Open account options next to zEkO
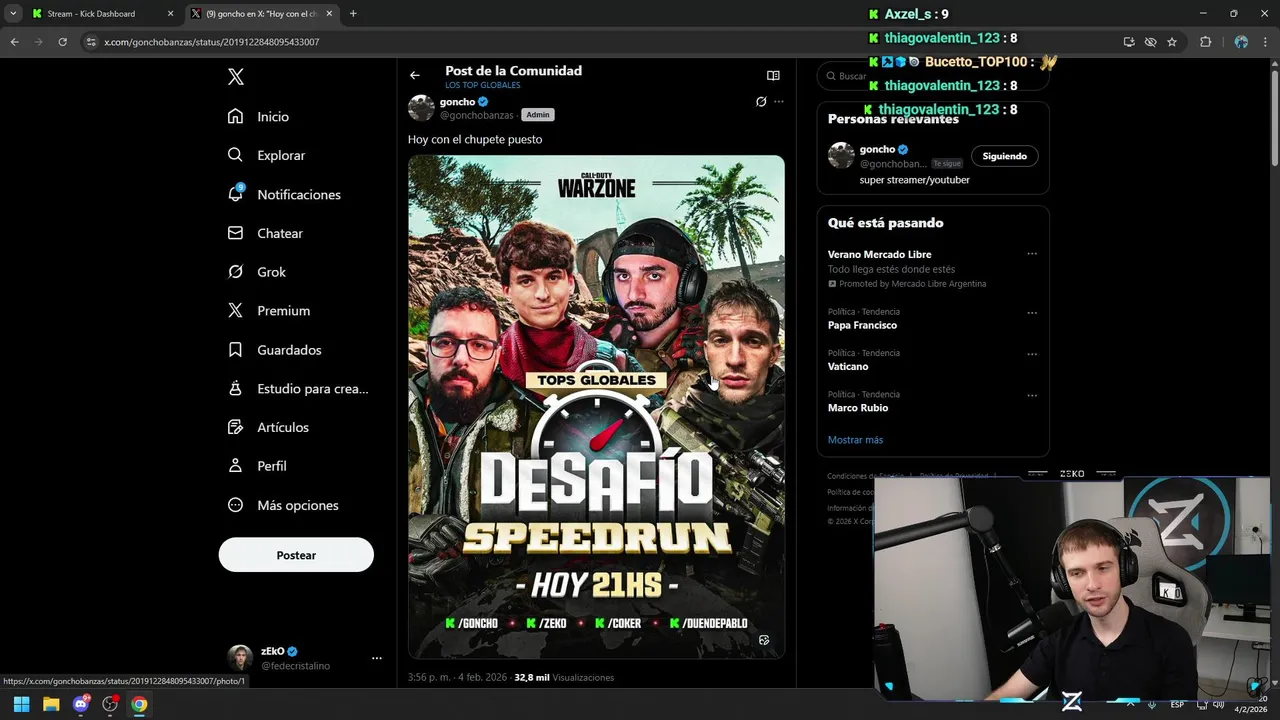Image resolution: width=1280 pixels, height=720 pixels. coord(377,658)
